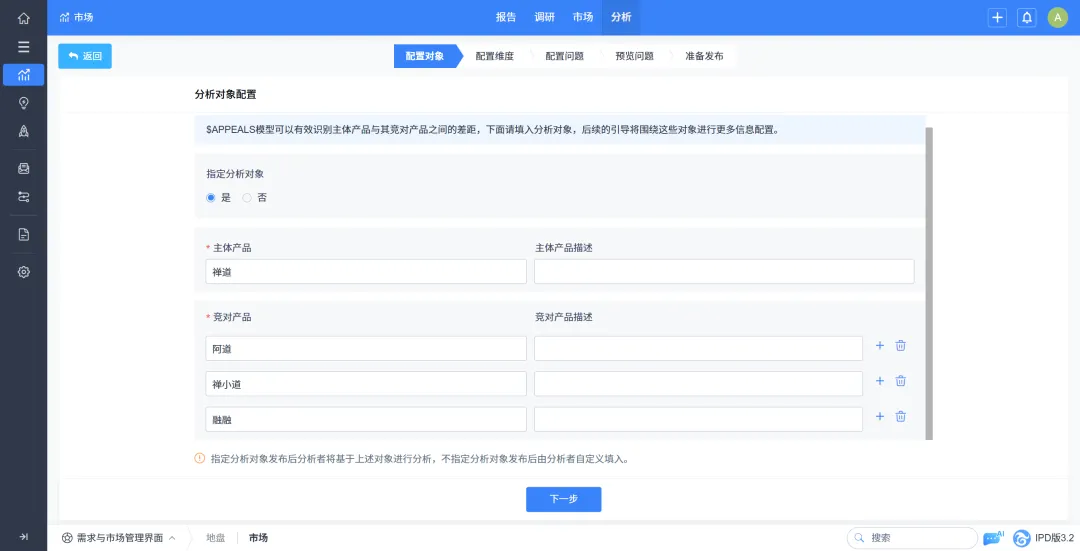Open the 地盘 breadcrumb link
The image size is (1080, 551).
click(216, 538)
